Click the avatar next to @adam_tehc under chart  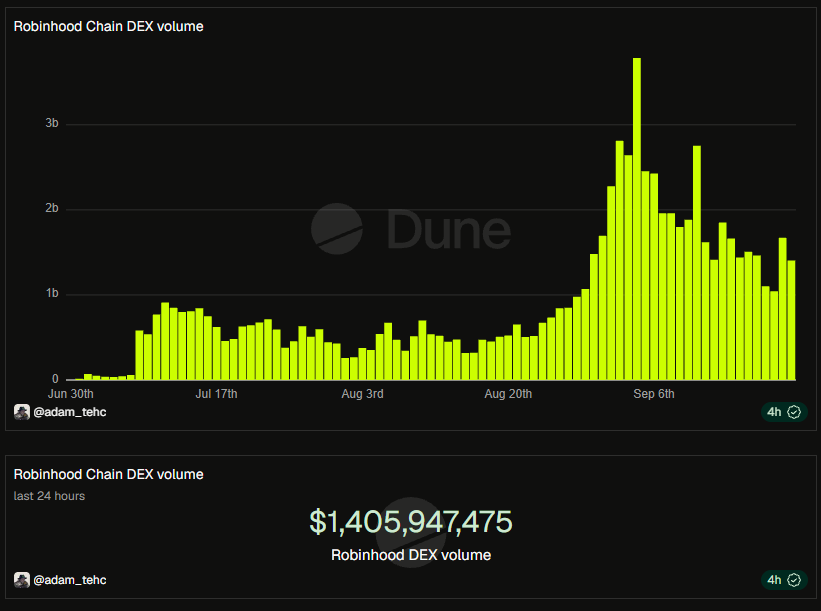[x=21, y=412]
